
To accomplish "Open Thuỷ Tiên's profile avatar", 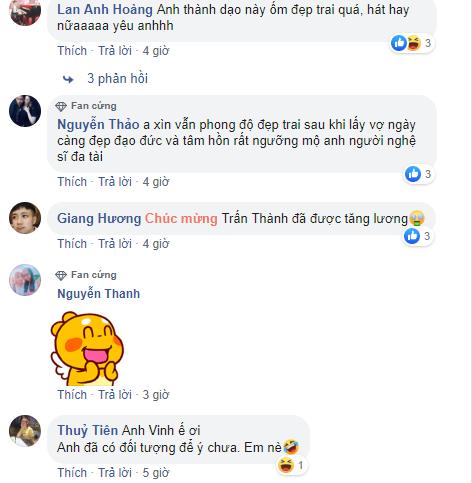I will 25,431.
